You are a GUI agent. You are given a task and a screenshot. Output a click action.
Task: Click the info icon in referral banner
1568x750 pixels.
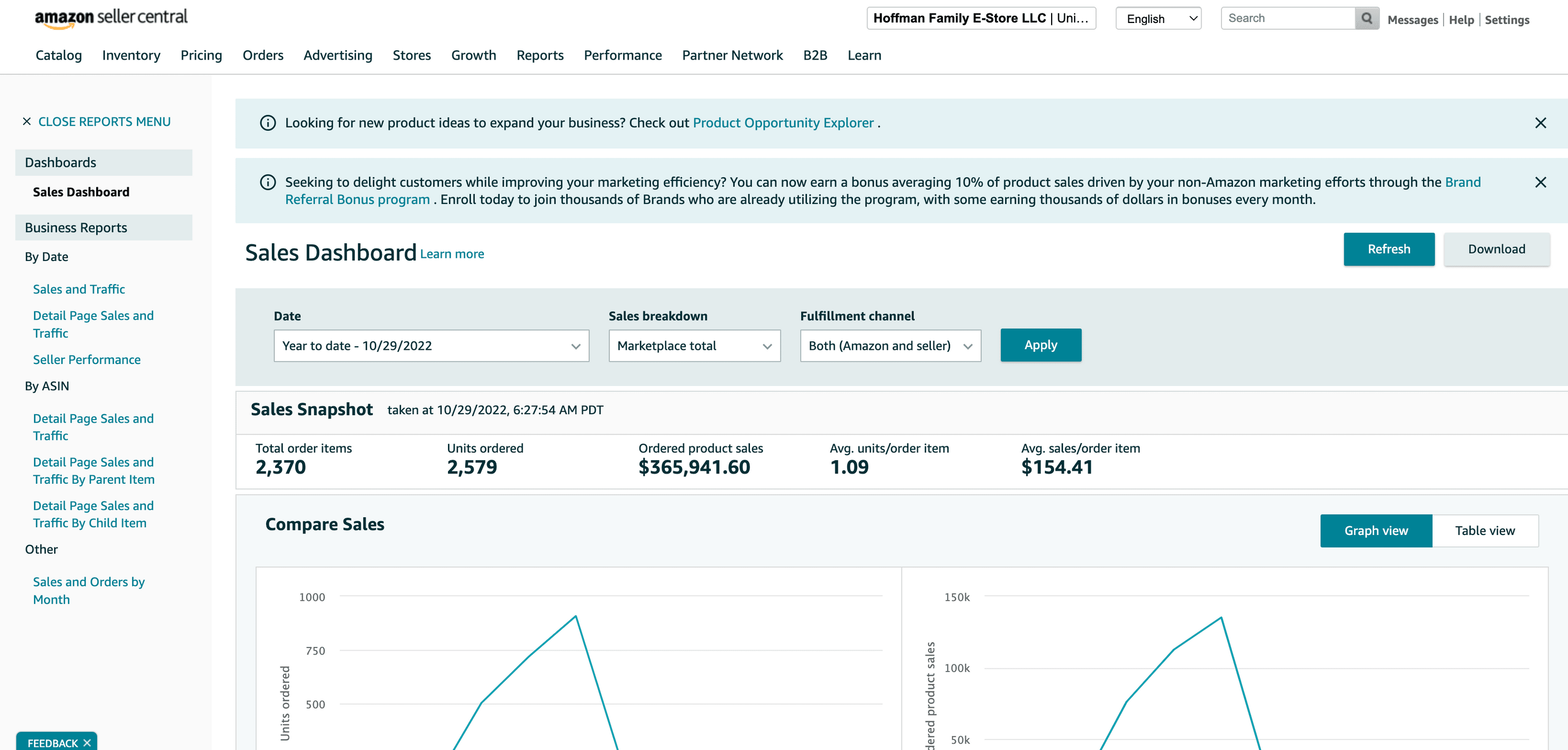[x=268, y=182]
